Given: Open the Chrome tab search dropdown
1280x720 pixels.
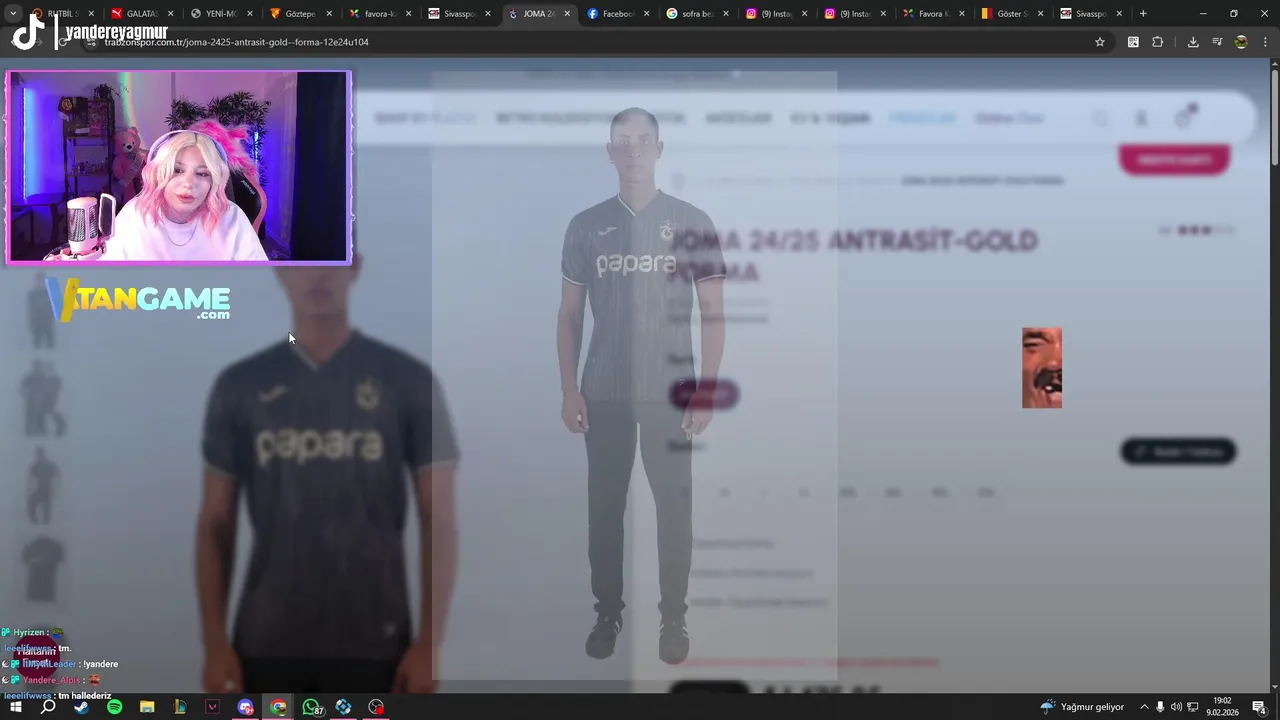Looking at the screenshot, I should tap(13, 14).
